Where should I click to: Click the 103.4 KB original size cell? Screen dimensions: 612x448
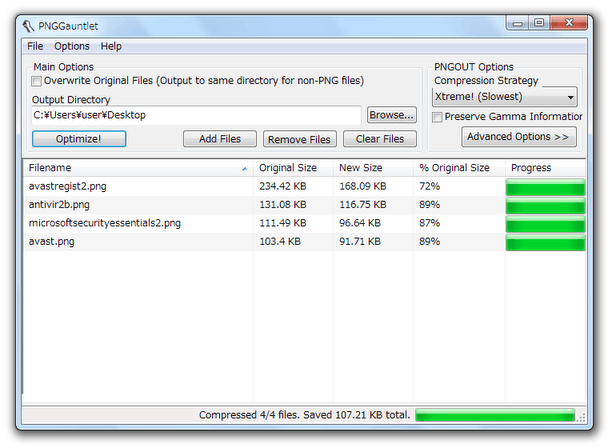(x=280, y=242)
